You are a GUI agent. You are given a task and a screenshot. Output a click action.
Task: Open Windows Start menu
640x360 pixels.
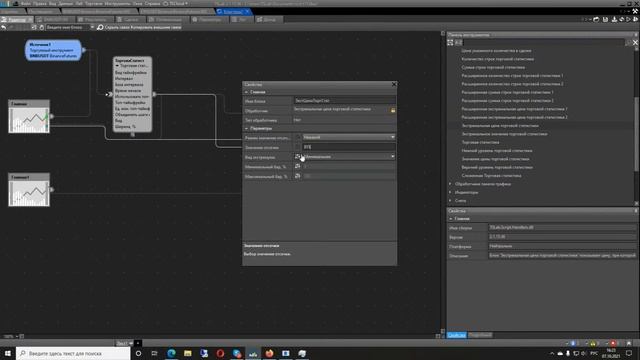7,353
